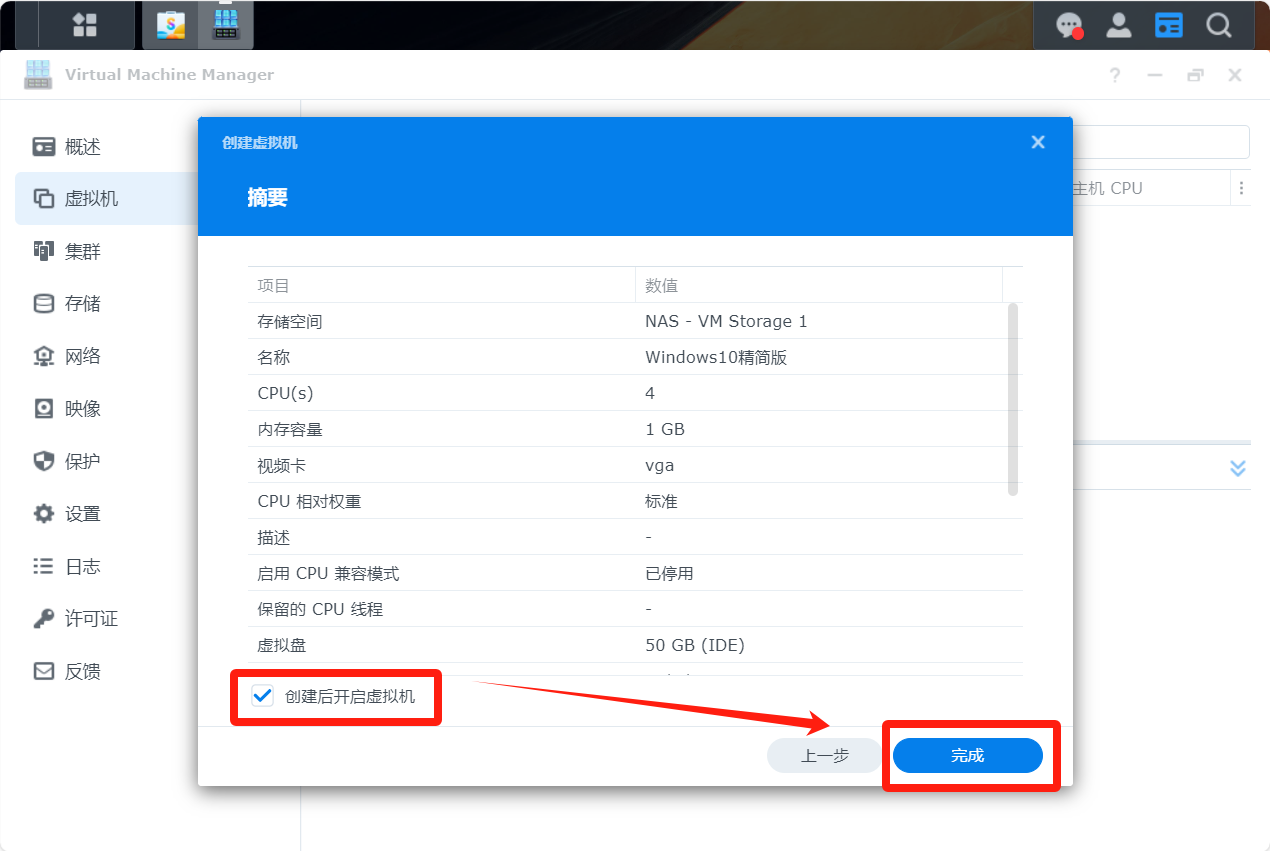Open Virtual Machine Manager help question mark

click(1115, 76)
